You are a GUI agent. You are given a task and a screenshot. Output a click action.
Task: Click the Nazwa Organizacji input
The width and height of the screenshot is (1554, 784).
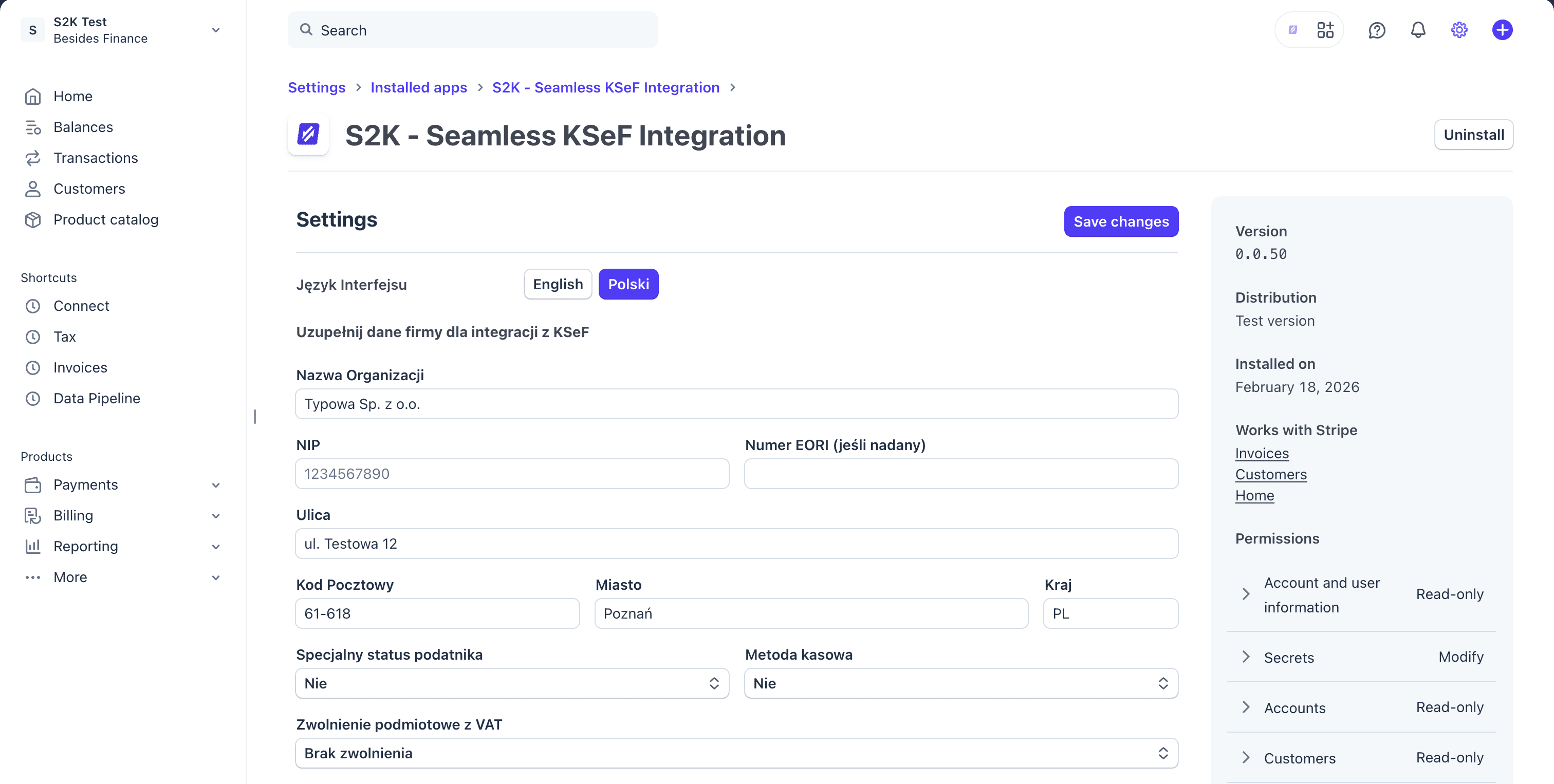point(736,403)
